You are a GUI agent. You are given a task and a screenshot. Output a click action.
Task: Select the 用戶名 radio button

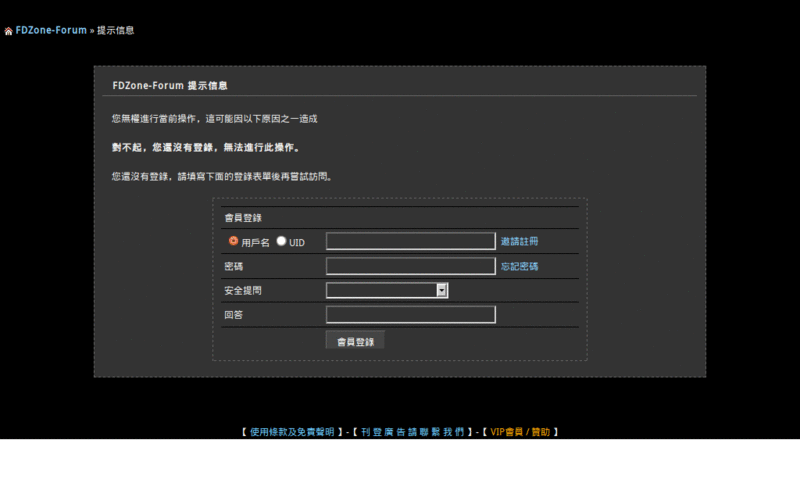pyautogui.click(x=233, y=241)
